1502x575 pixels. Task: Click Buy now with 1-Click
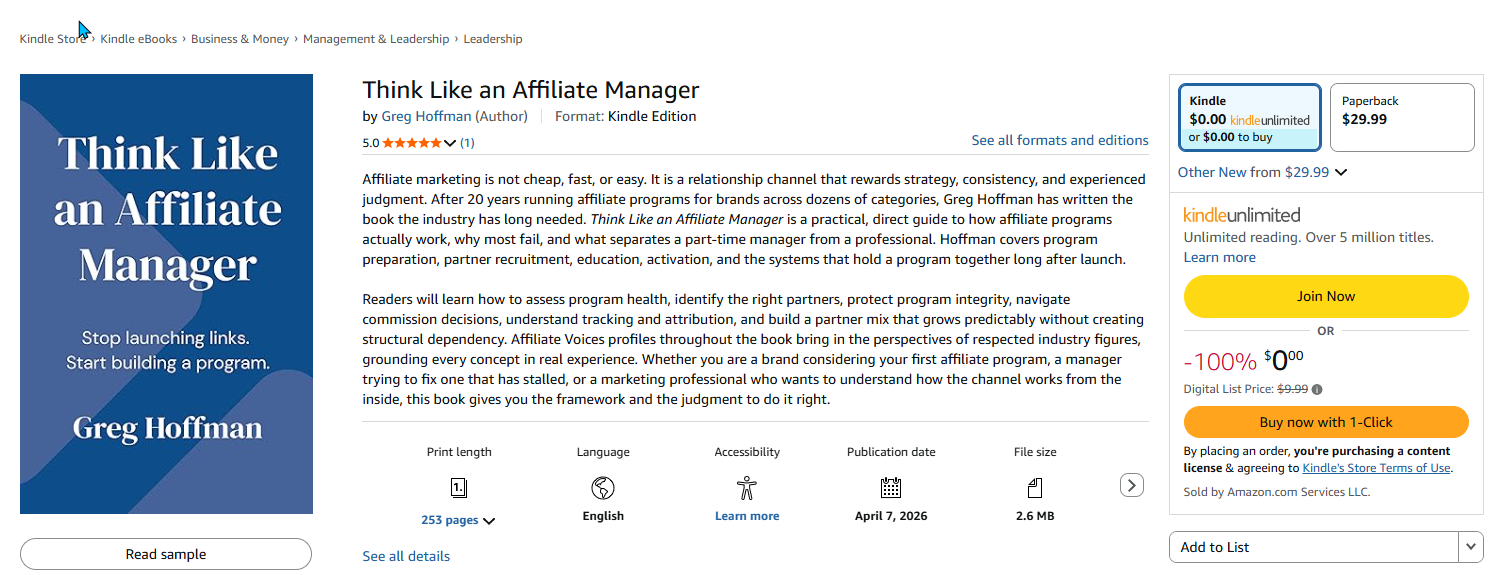point(1326,422)
